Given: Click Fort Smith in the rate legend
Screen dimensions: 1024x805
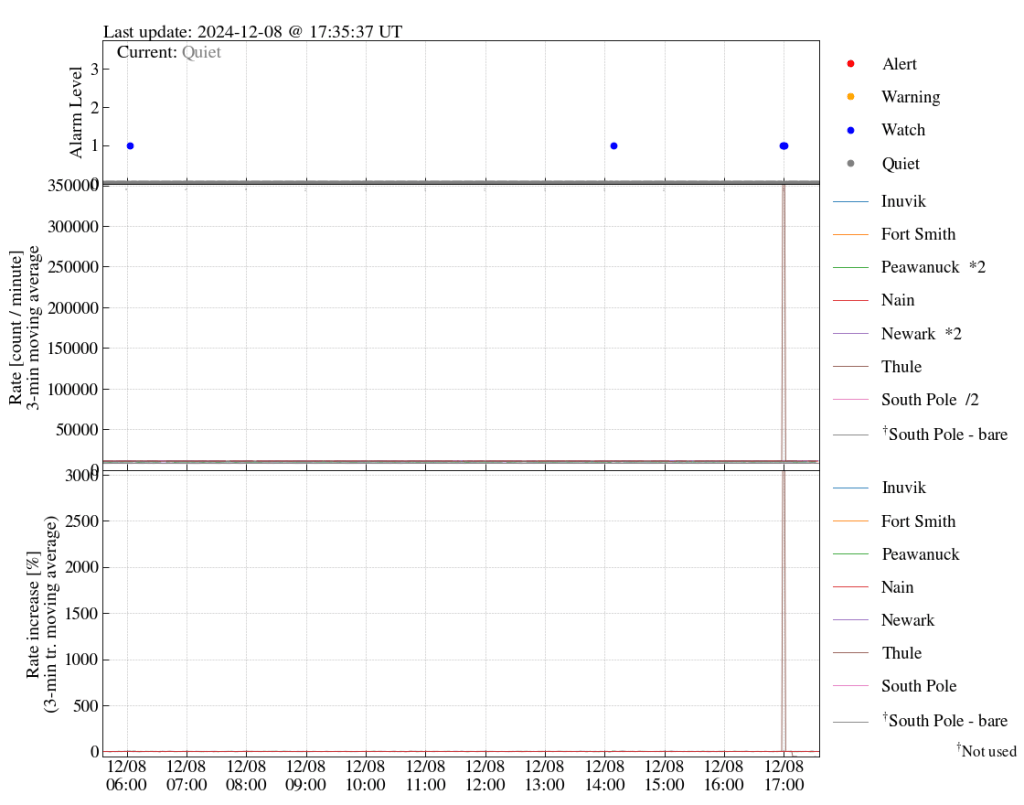Looking at the screenshot, I should 918,234.
